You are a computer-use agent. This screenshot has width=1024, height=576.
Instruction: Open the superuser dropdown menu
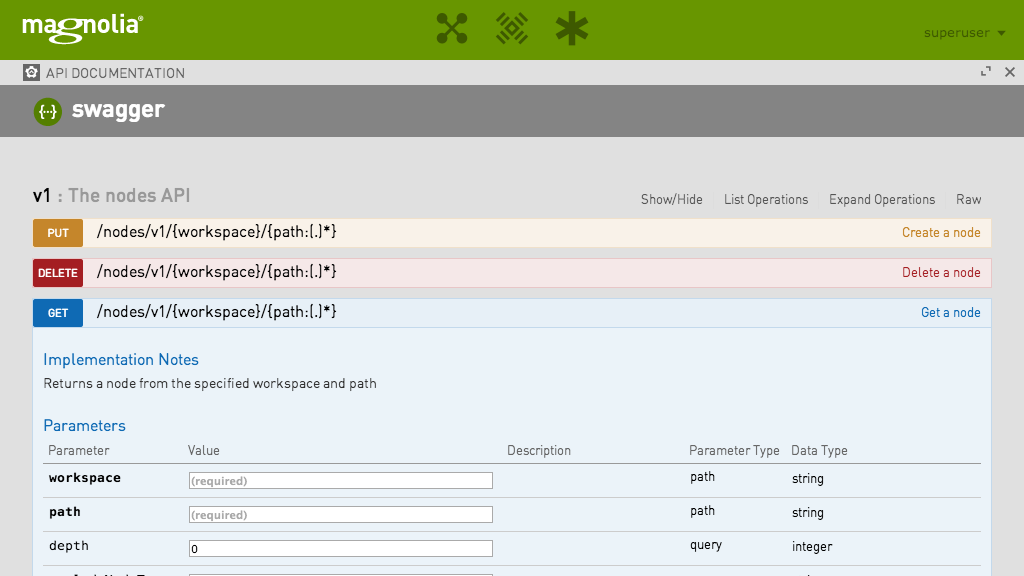pyautogui.click(x=964, y=33)
